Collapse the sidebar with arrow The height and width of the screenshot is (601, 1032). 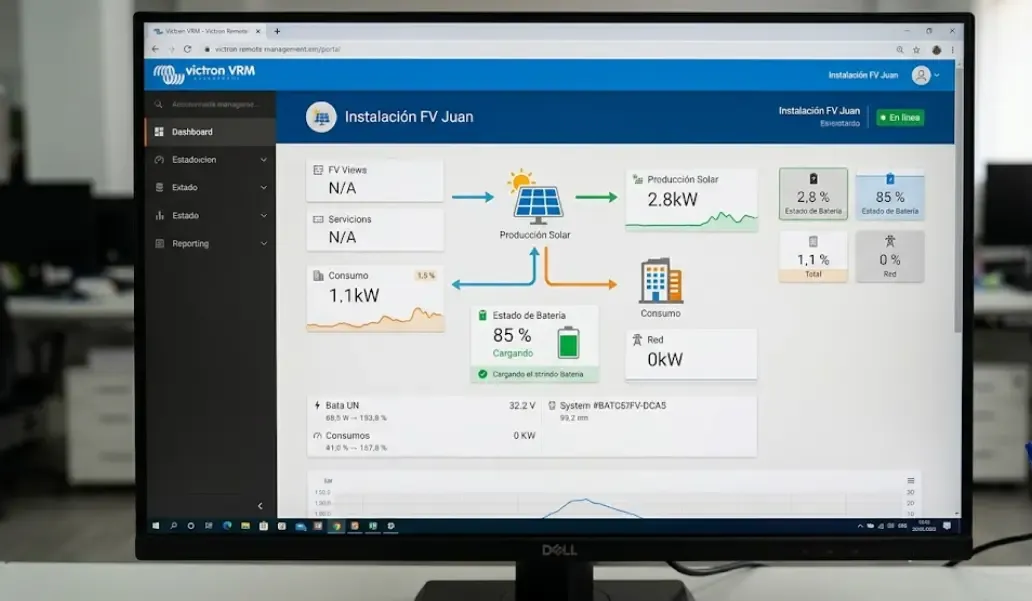point(260,506)
